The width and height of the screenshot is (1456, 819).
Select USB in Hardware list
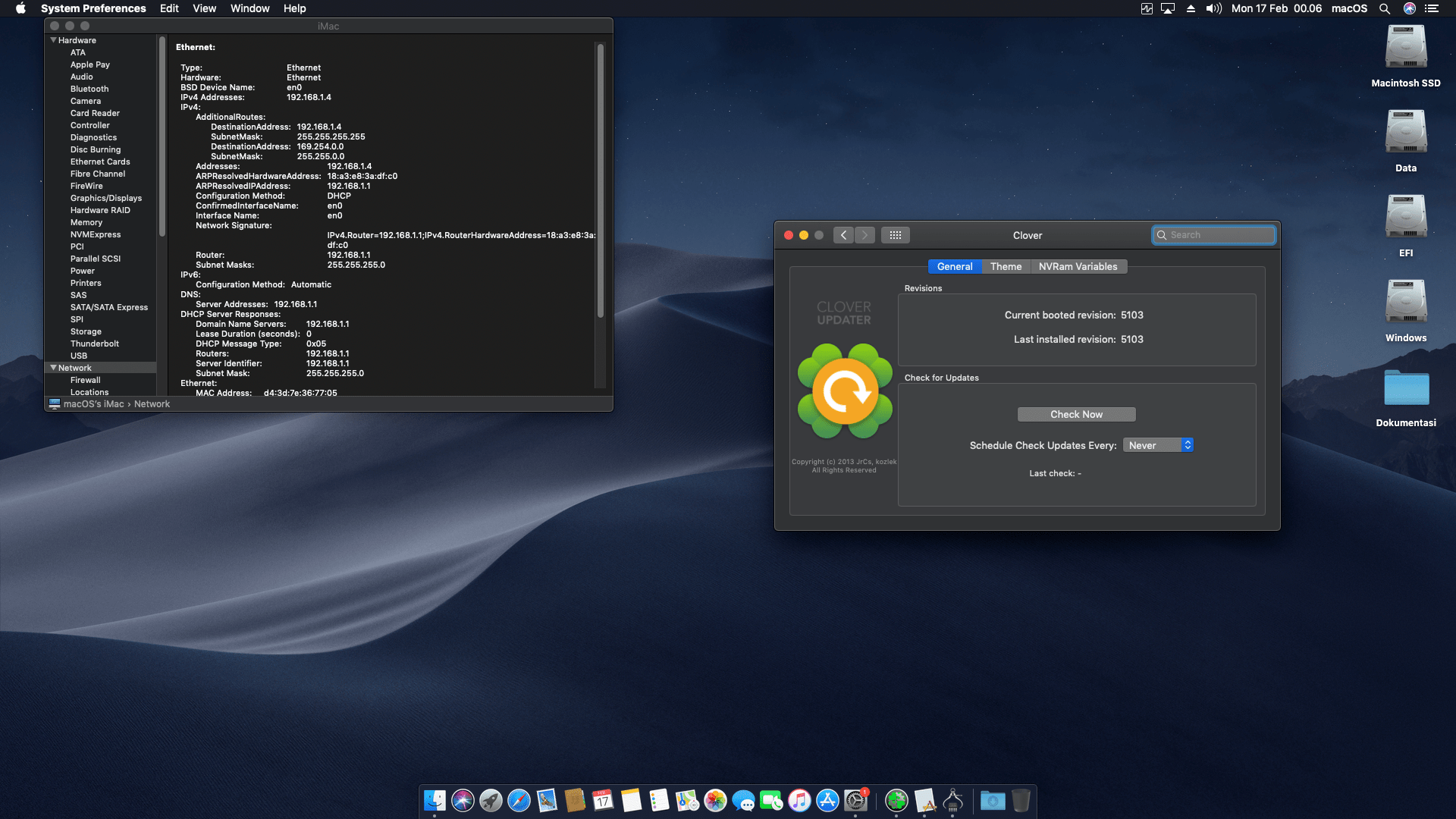tap(79, 356)
